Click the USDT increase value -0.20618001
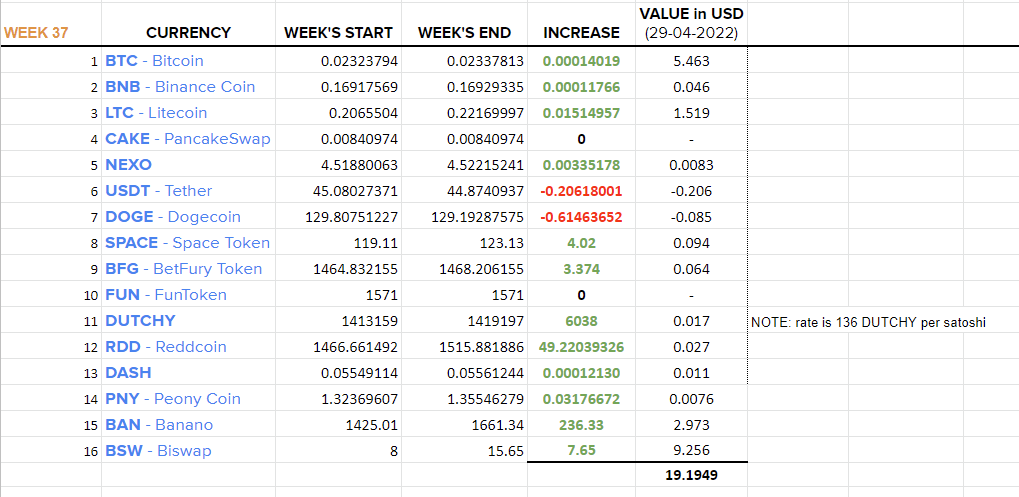The height and width of the screenshot is (497, 1019). (581, 191)
